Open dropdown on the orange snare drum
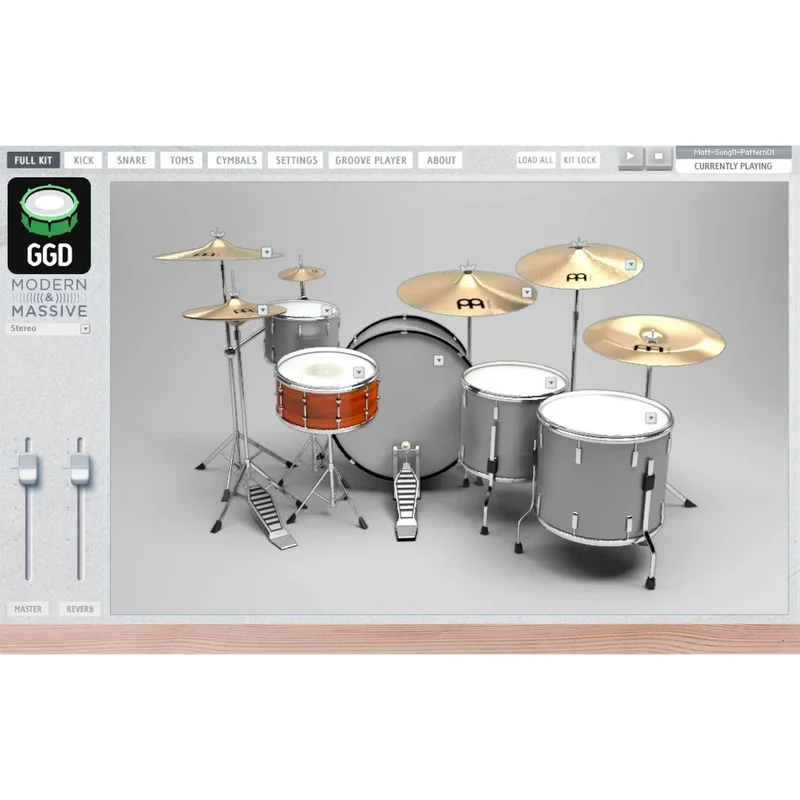This screenshot has height=800, width=800. [x=359, y=372]
